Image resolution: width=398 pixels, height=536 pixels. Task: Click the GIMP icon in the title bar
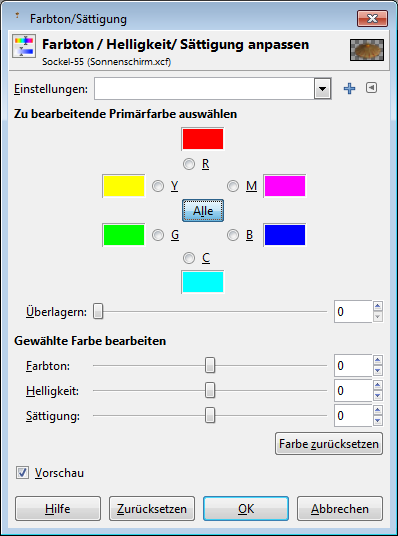[17, 16]
